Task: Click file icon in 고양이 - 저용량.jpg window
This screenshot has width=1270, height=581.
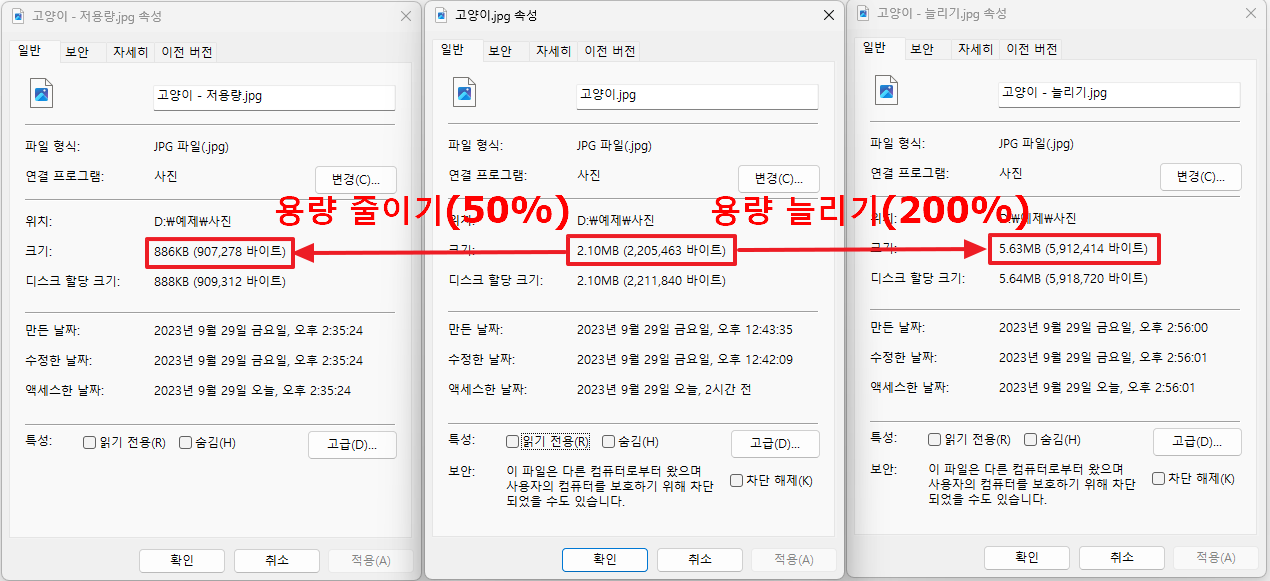Action: click(42, 93)
